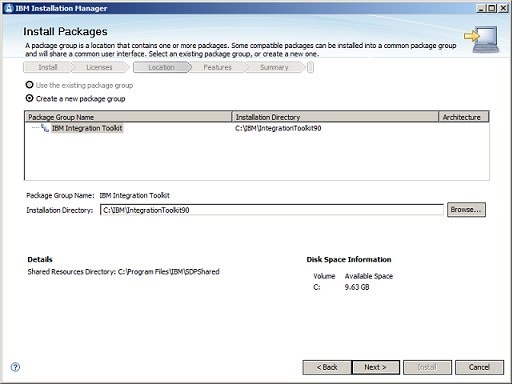Select 'Use the existing package group' radio
Image resolution: width=512 pixels, height=384 pixels.
pos(30,85)
